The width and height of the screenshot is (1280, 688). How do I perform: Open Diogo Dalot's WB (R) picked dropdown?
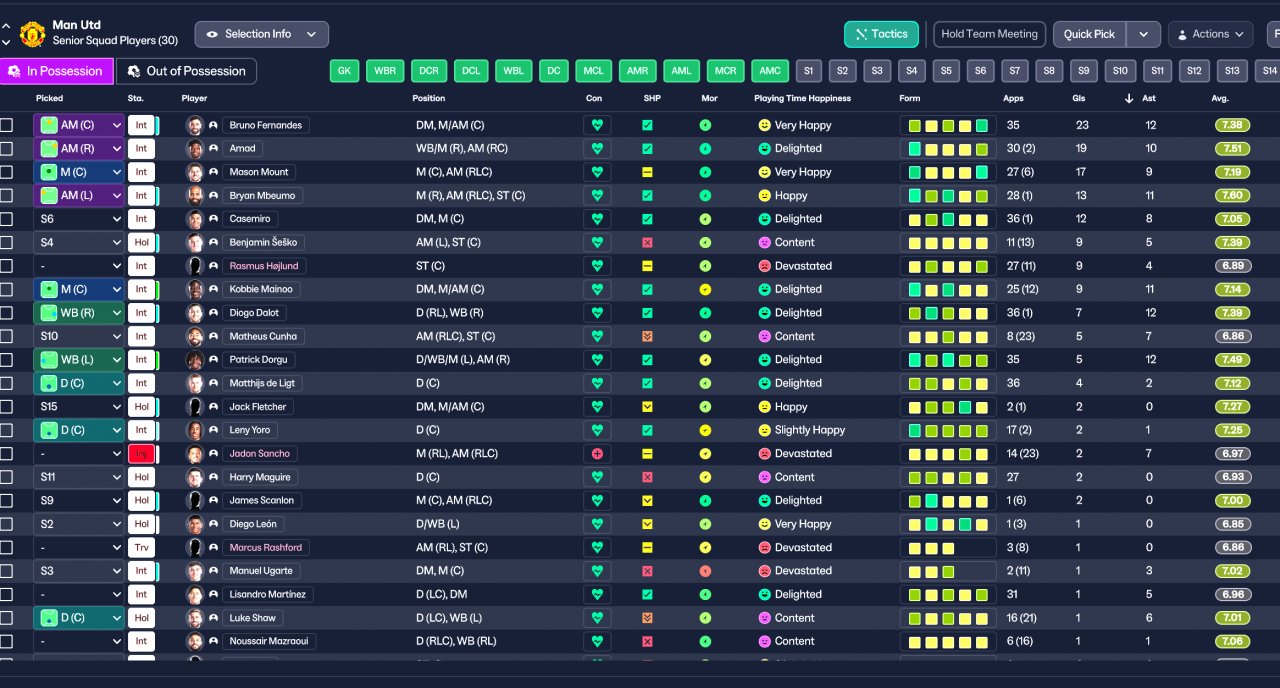pos(79,313)
